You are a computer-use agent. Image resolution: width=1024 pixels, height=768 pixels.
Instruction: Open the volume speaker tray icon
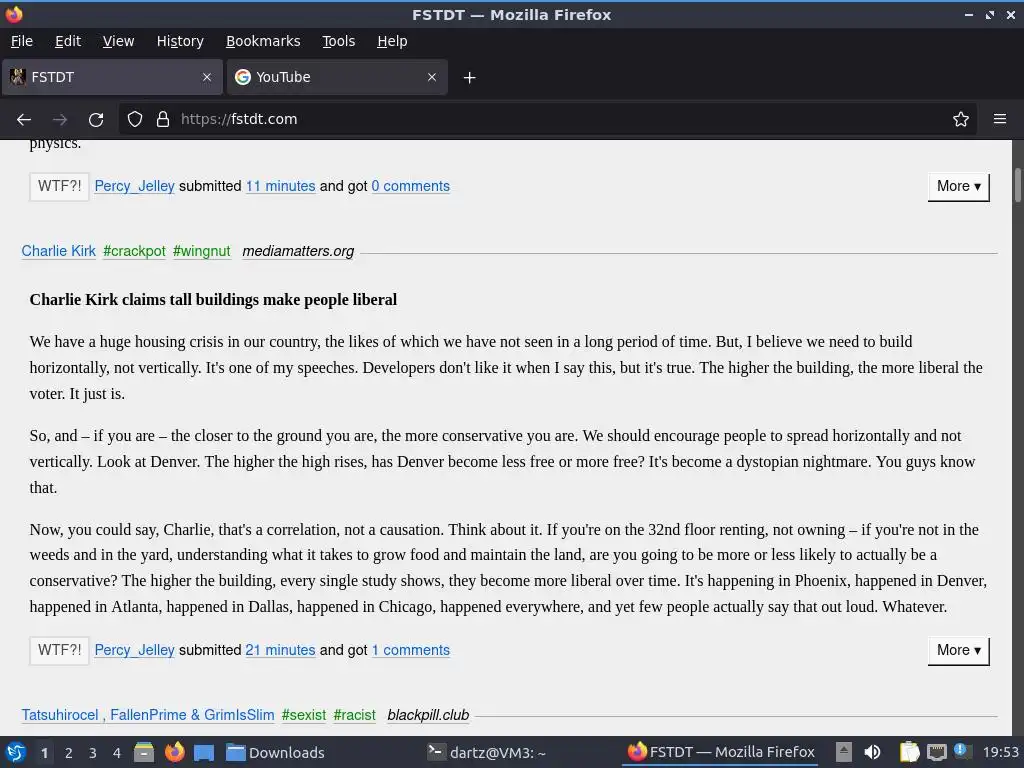(872, 752)
